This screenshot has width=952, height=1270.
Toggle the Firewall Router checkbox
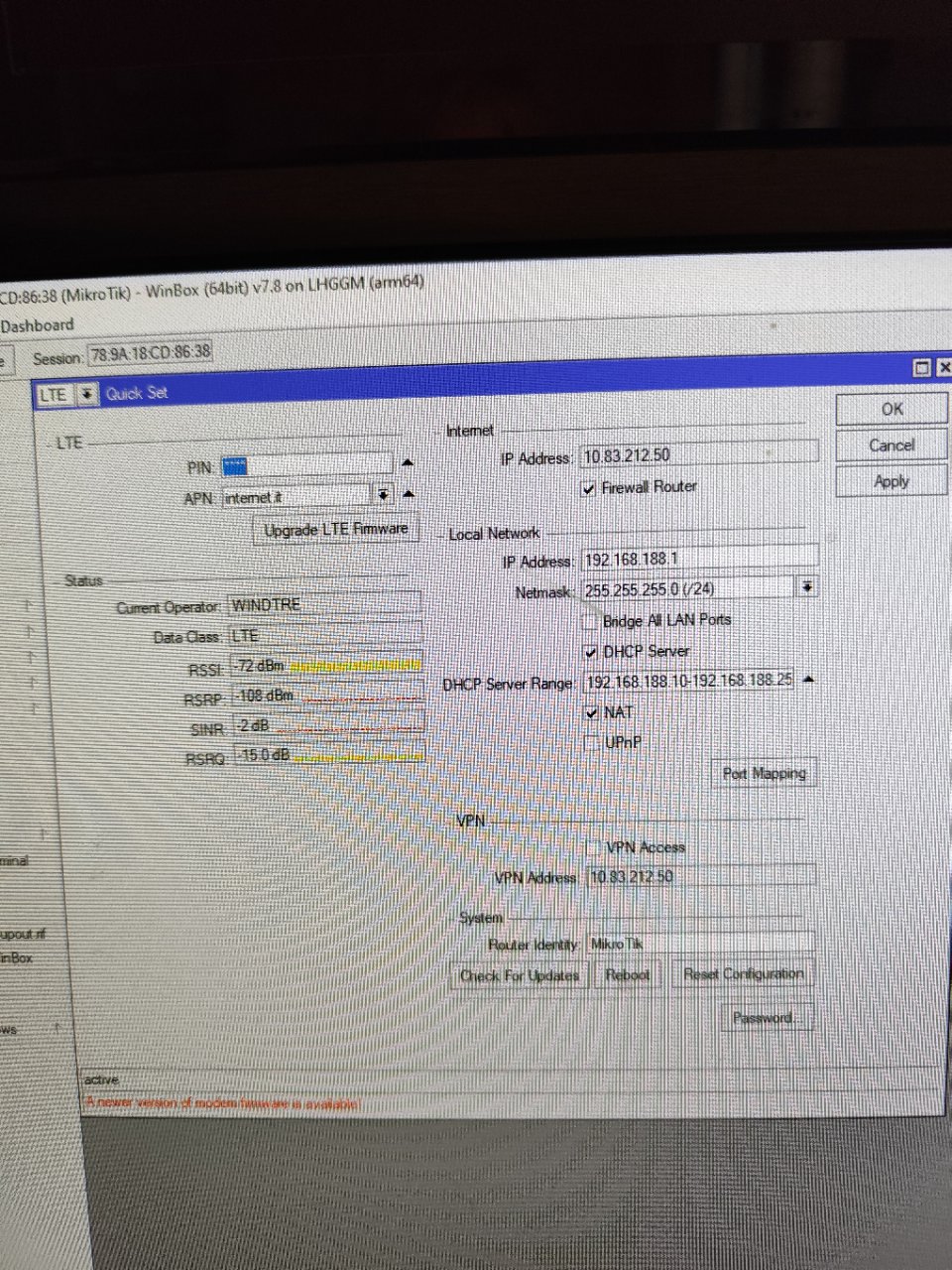coord(589,488)
